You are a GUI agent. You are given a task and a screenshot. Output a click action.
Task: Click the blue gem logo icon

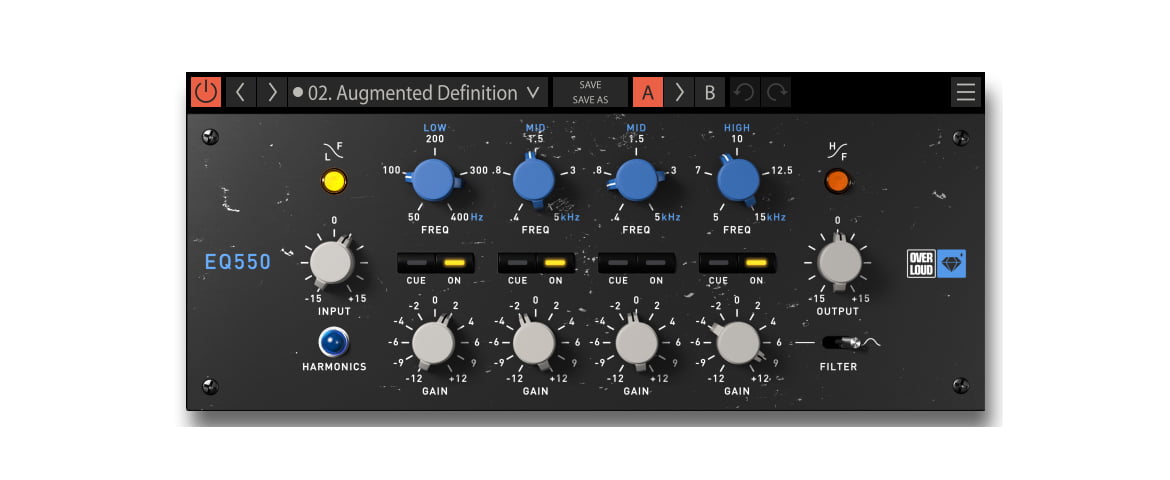click(951, 264)
